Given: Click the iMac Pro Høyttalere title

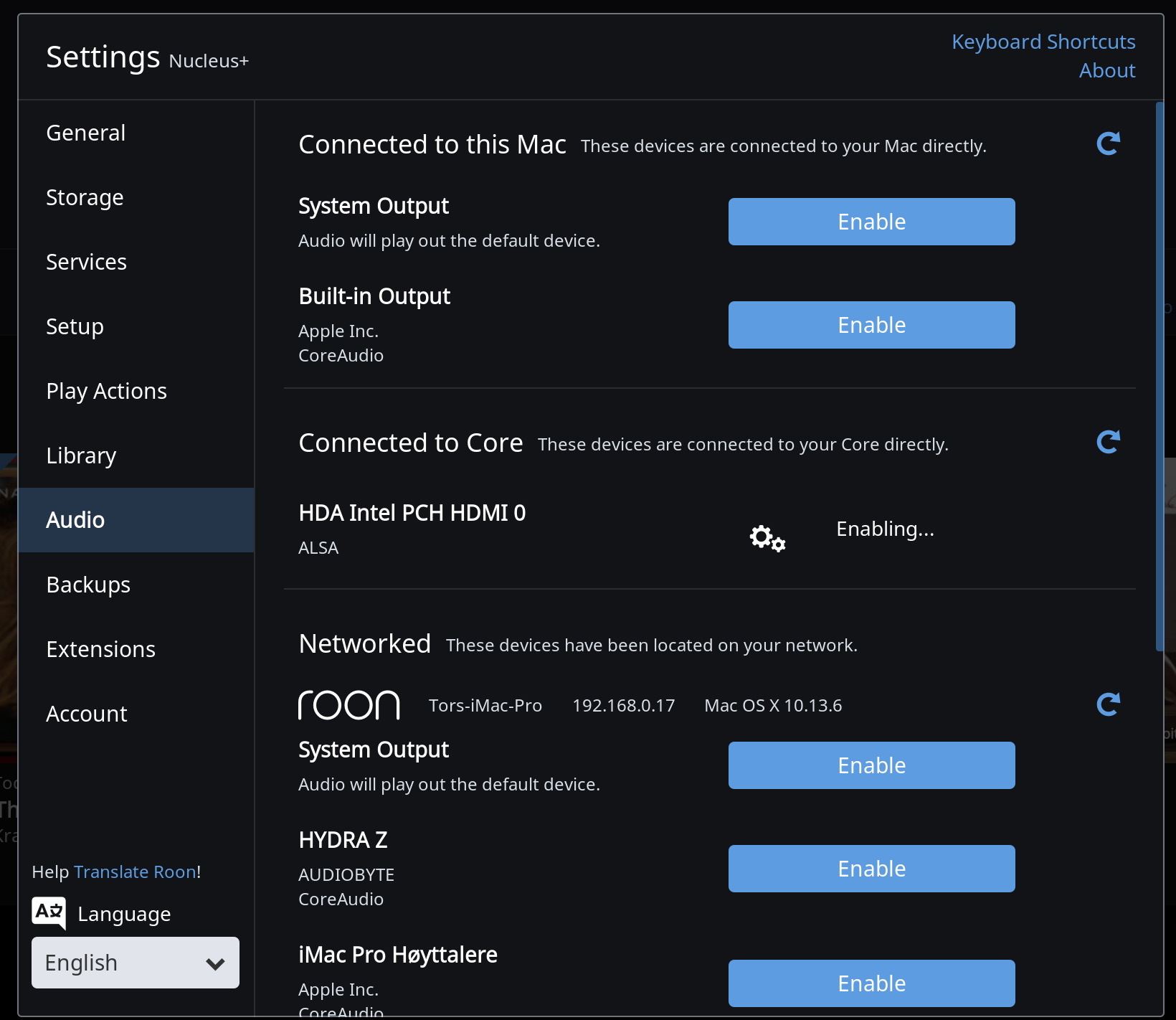Looking at the screenshot, I should pyautogui.click(x=398, y=955).
